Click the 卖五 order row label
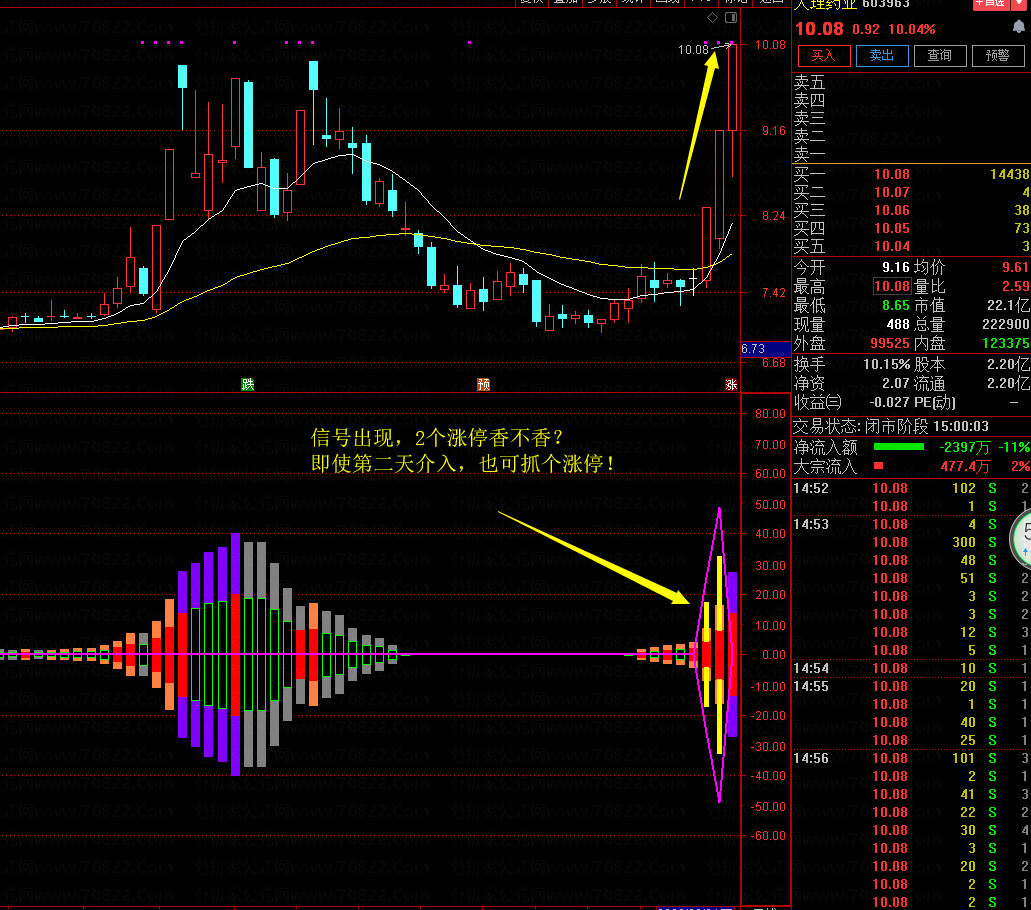This screenshot has height=910, width=1031. 809,83
